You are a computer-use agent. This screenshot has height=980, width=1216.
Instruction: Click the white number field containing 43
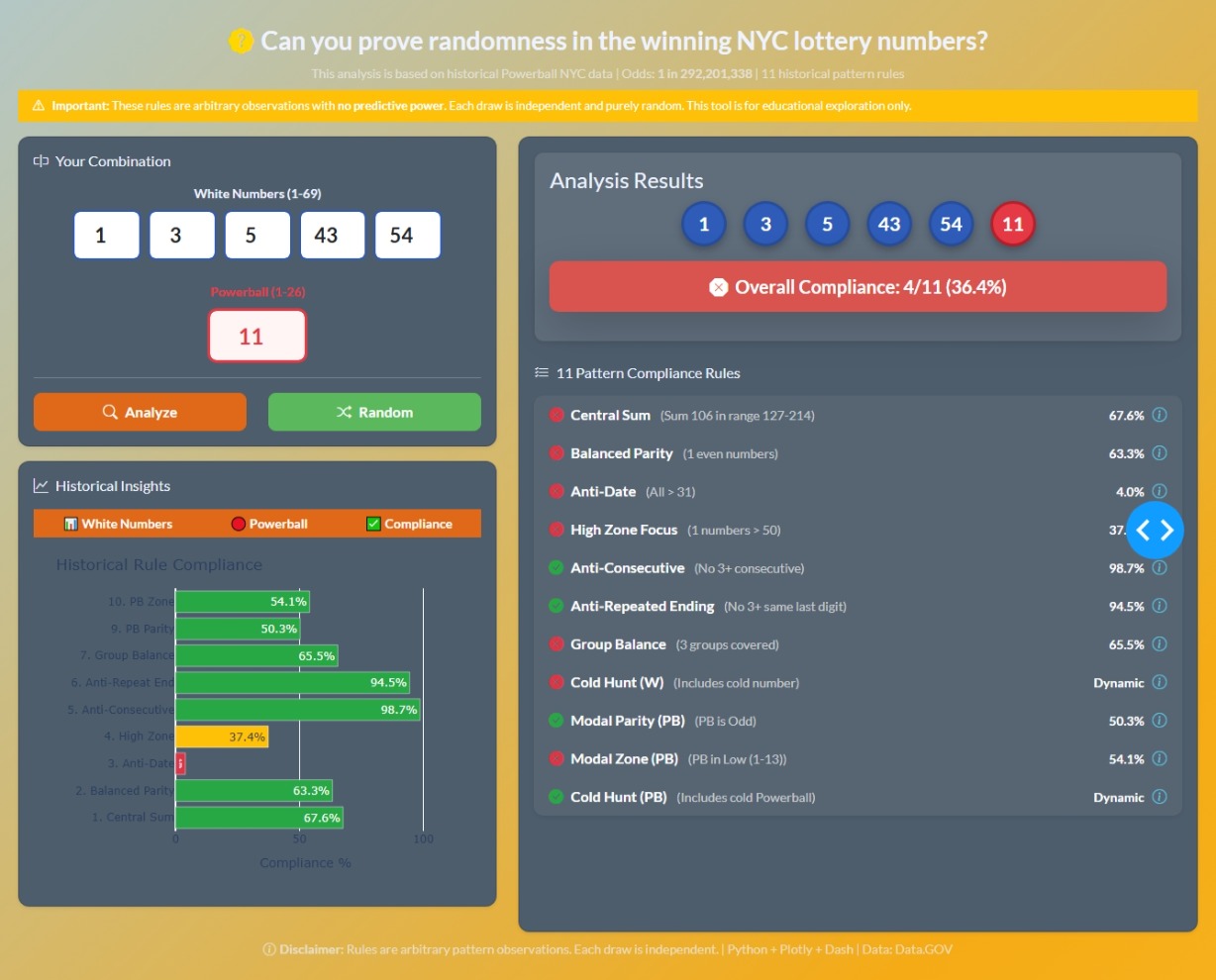[x=333, y=236]
